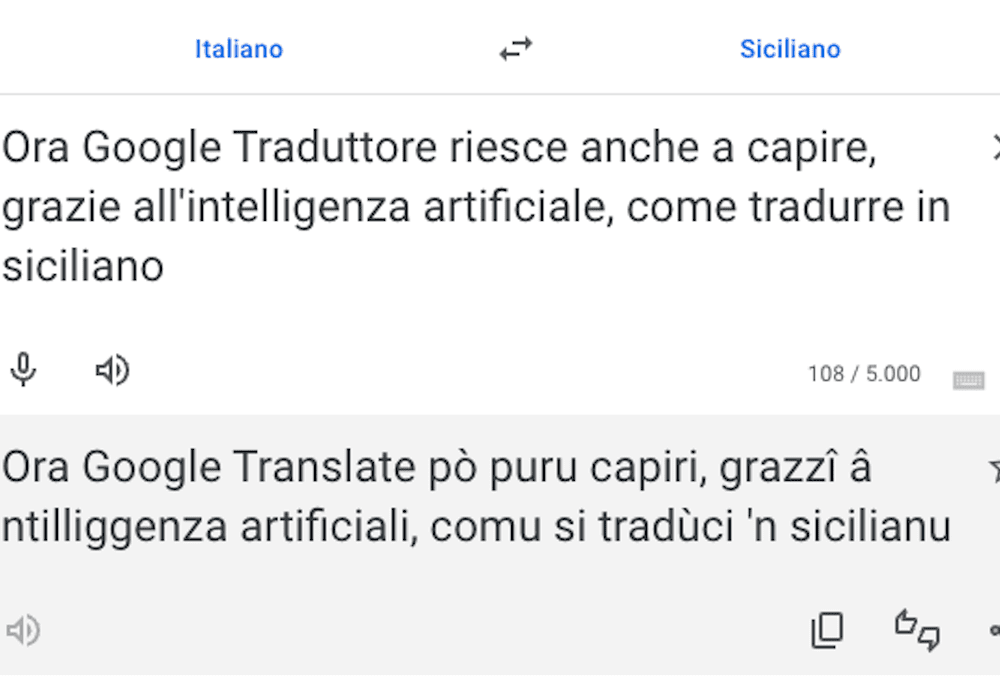
Task: Select the Italiano source language tab
Action: [x=239, y=49]
